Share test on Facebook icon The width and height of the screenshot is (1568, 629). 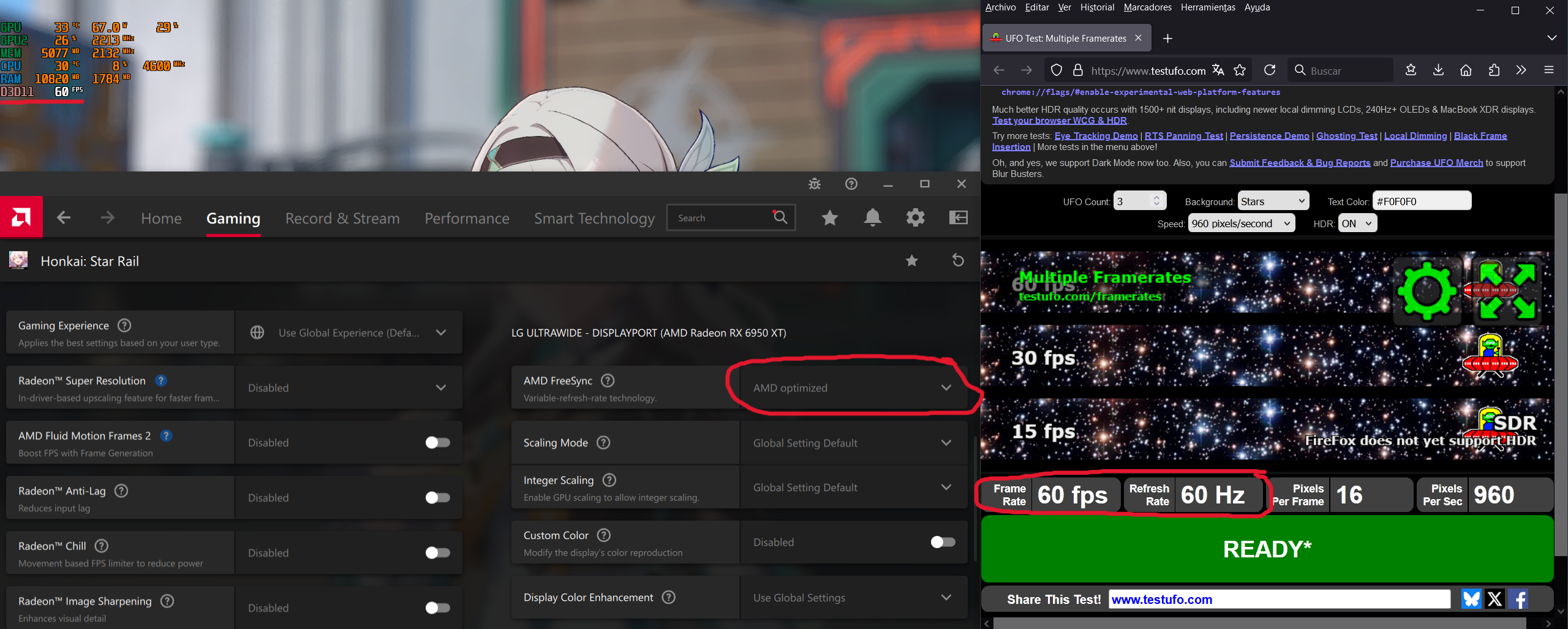pyautogui.click(x=1518, y=599)
